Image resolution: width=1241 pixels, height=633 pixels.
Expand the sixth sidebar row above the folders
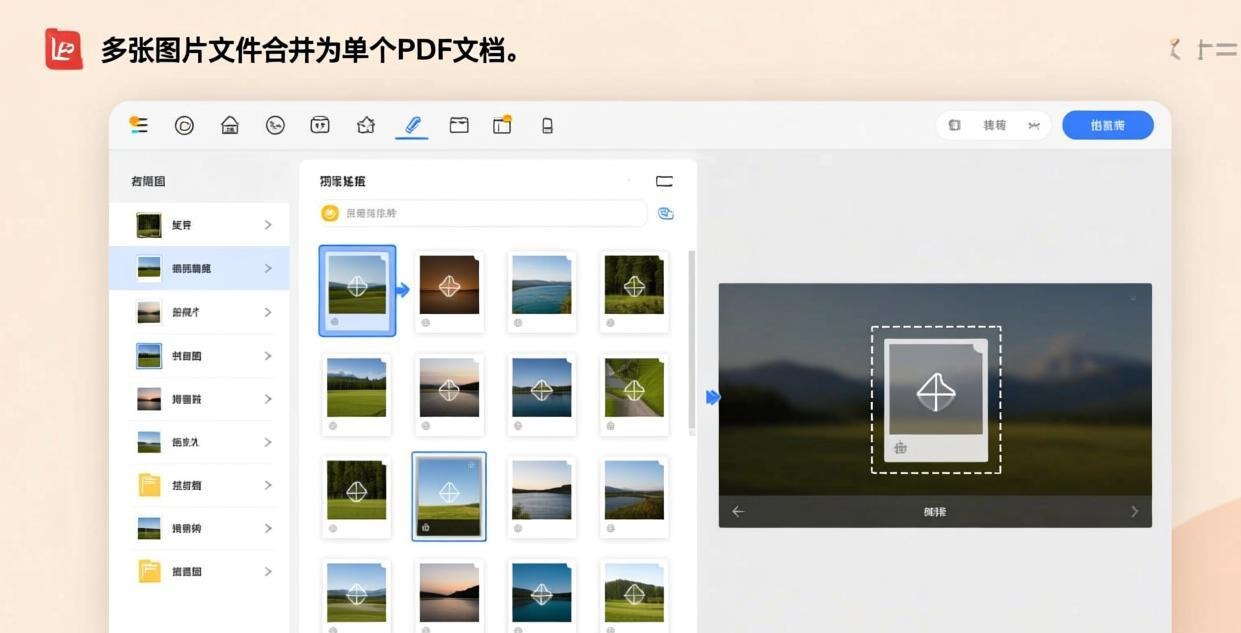(268, 442)
